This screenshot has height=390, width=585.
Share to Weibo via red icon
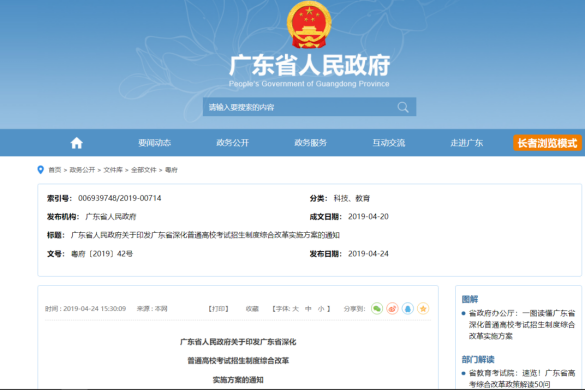[392, 309]
